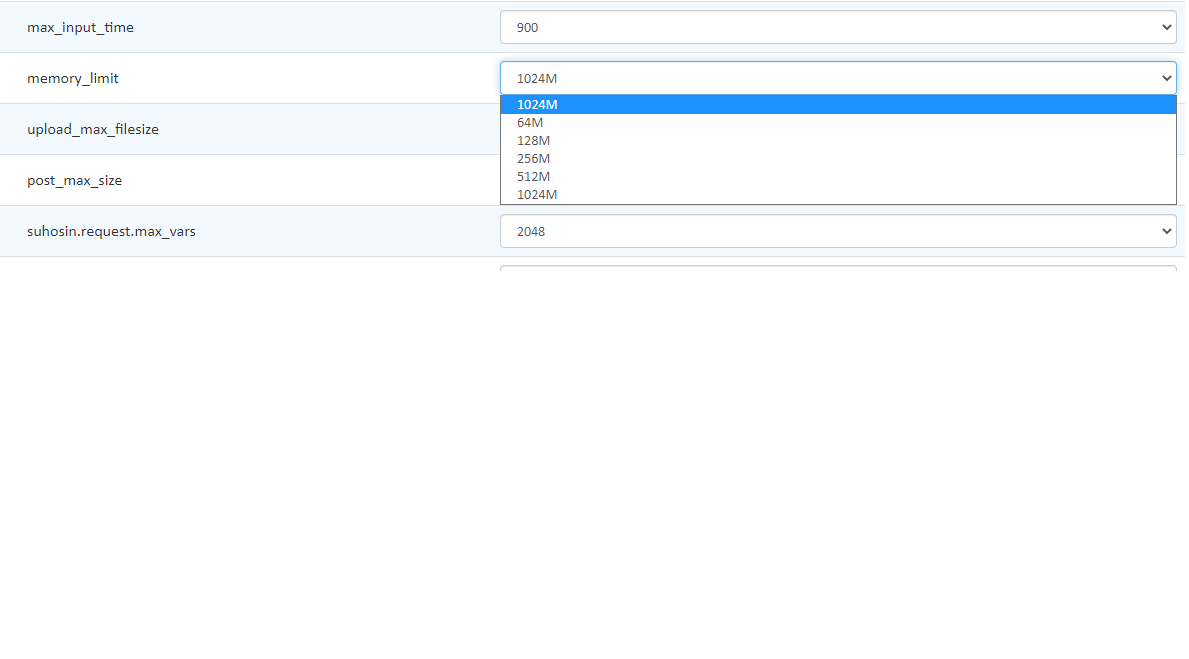Open the suhosin.request.max_vars dropdown showing 2048
1189x659 pixels.
coord(838,231)
